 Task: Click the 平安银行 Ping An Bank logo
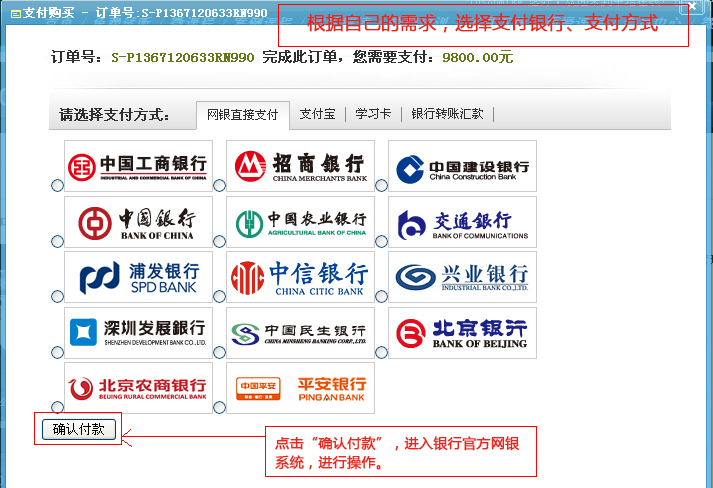click(301, 388)
